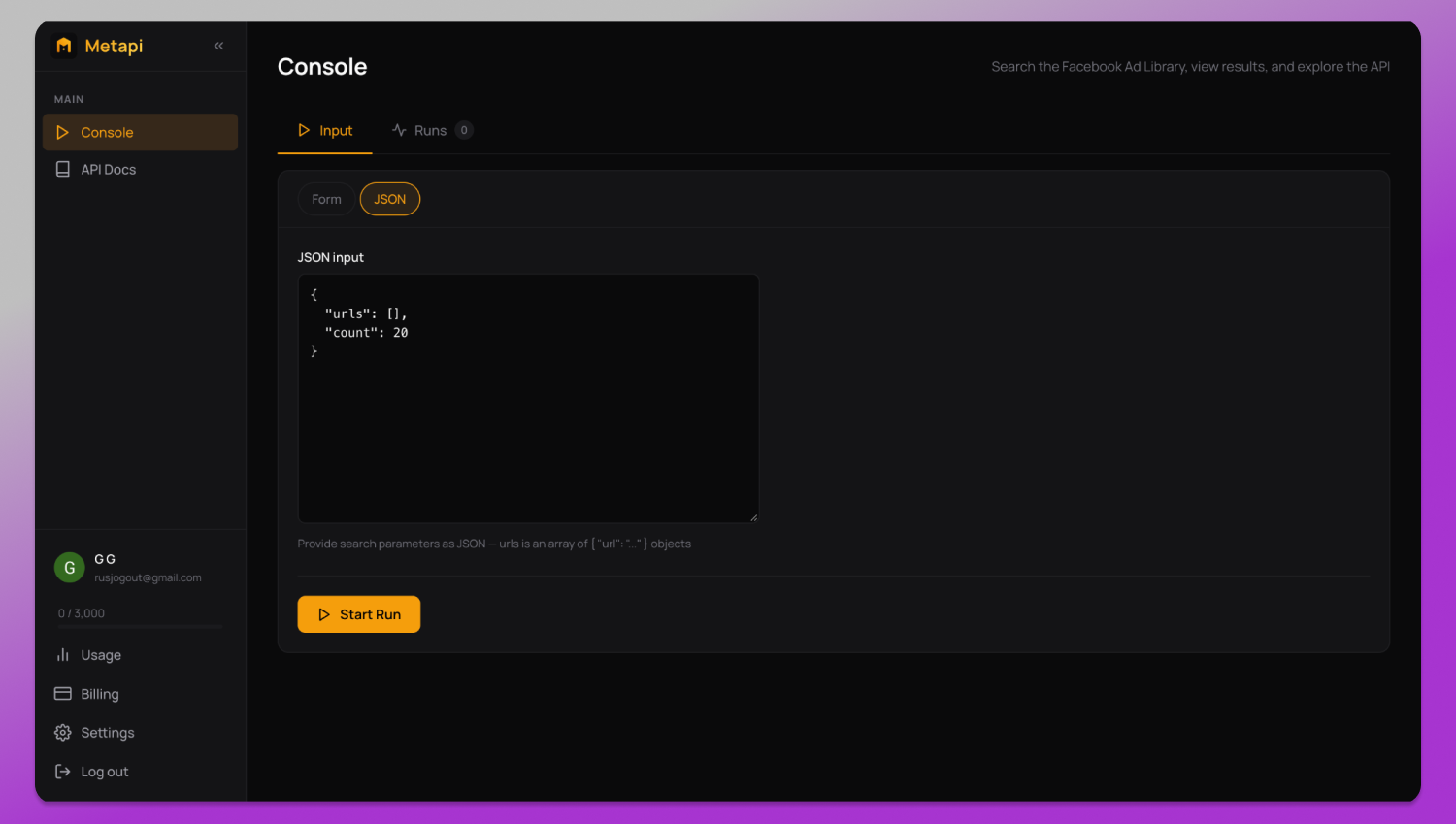Click the 0 / 3,000 usage progress bar

pyautogui.click(x=140, y=627)
